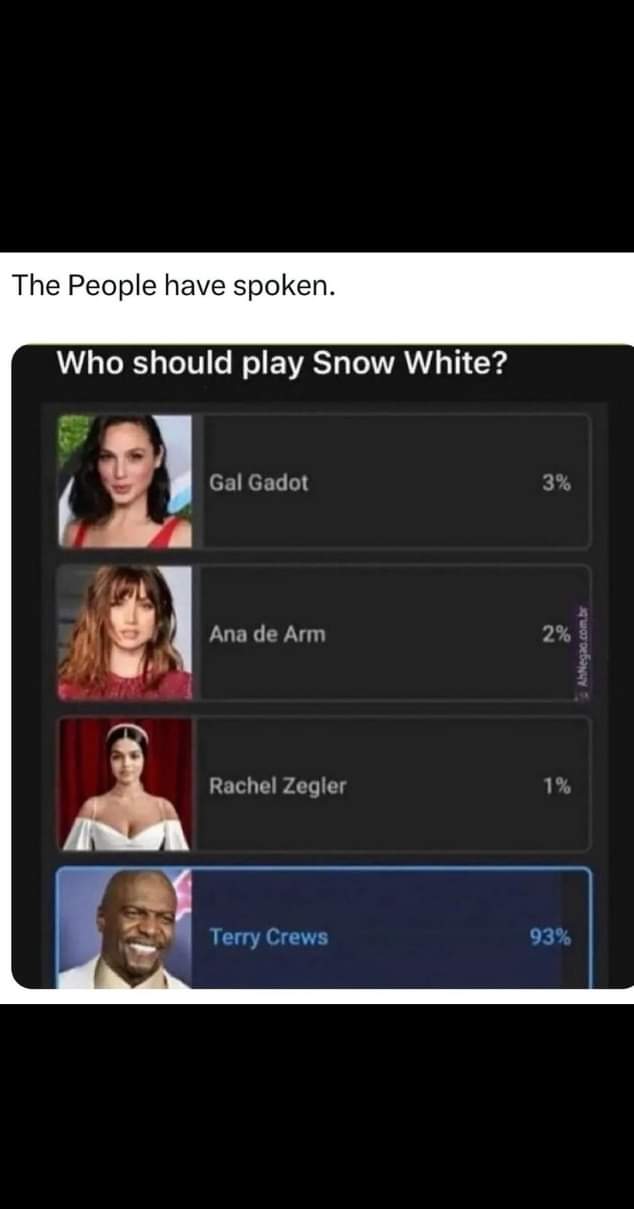Click the empty bar between Gal Gadot and 3%
This screenshot has height=1209, width=634.
[x=425, y=482]
